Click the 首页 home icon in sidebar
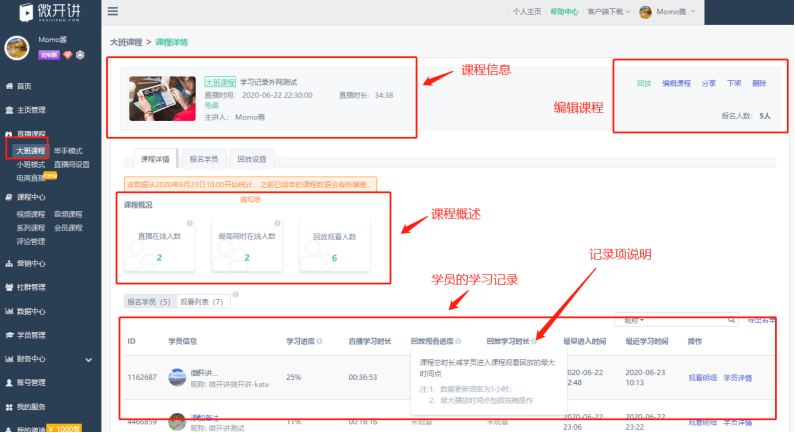The height and width of the screenshot is (433, 795). click(10, 86)
